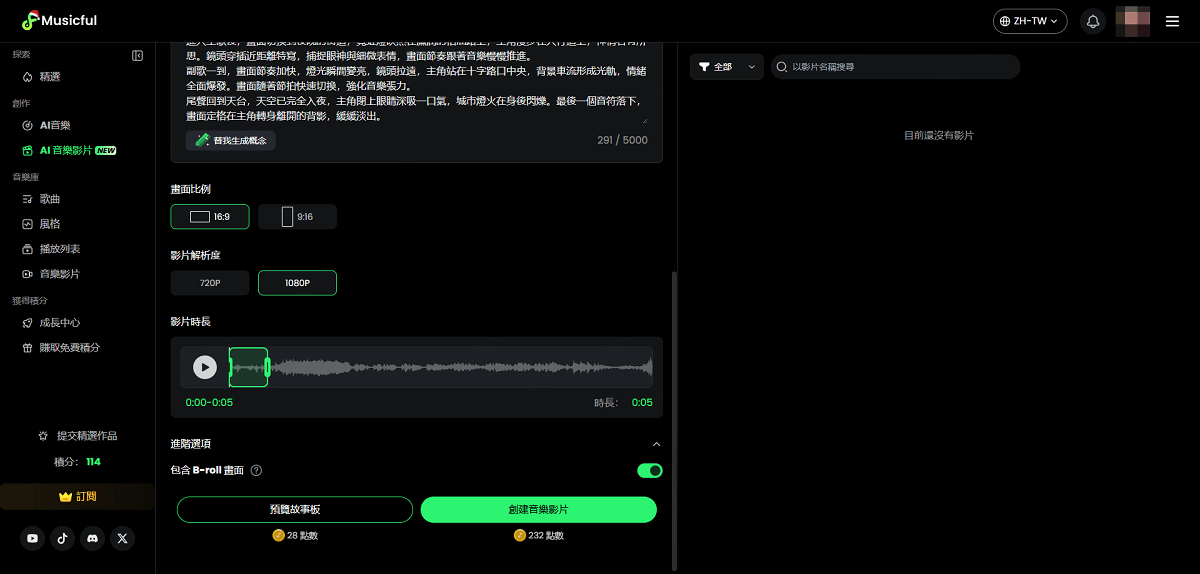The width and height of the screenshot is (1200, 574).
Task: Open the Discord social link icon
Action: click(x=93, y=538)
